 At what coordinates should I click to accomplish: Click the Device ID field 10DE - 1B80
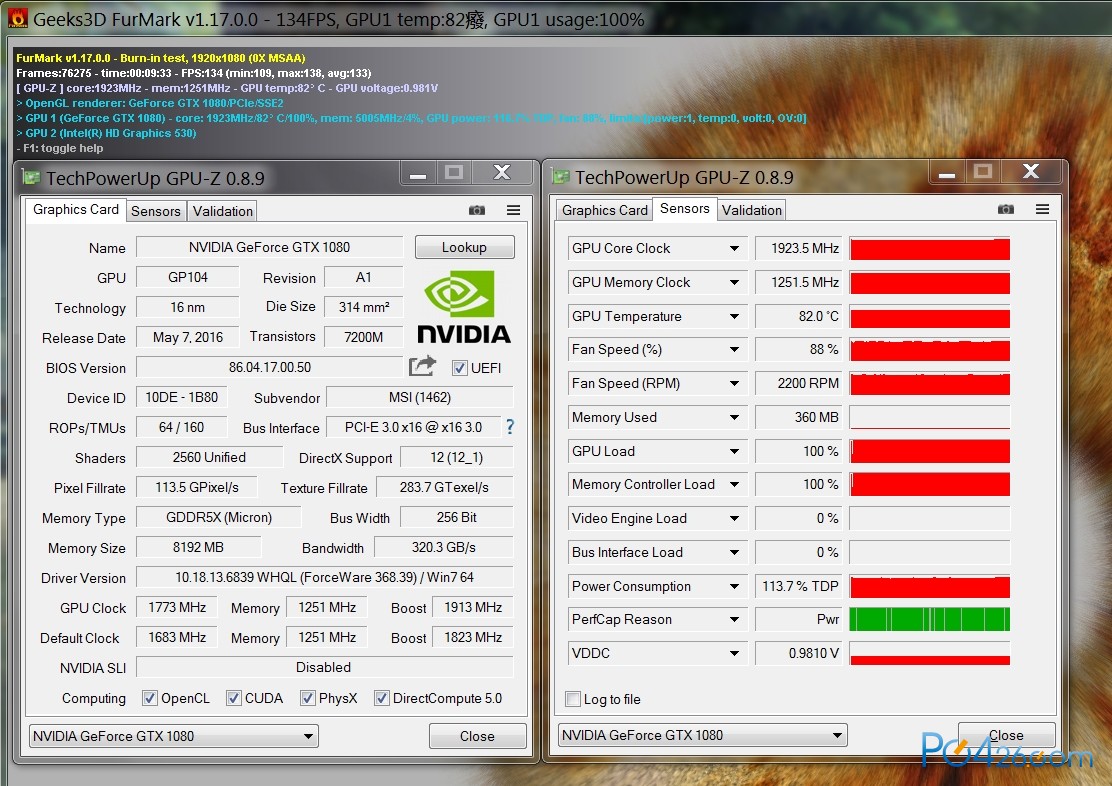(182, 397)
